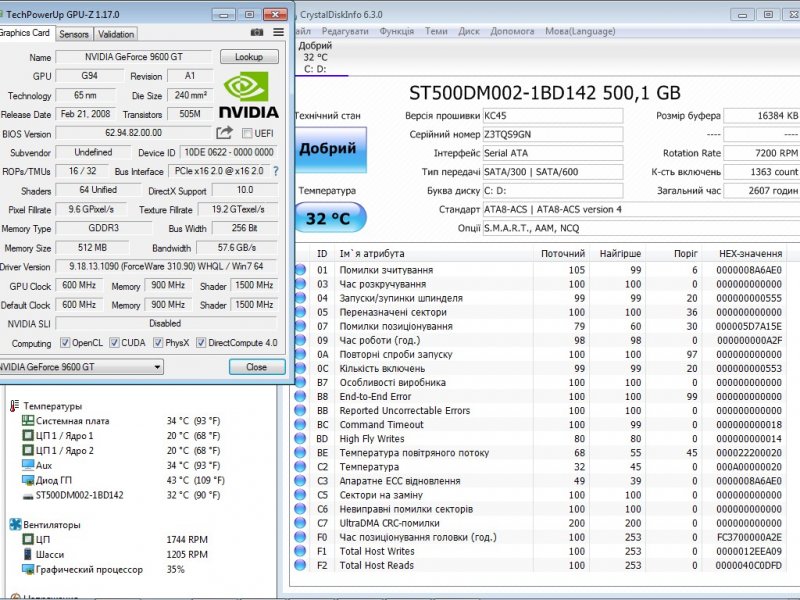The height and width of the screenshot is (600, 800).
Task: Click the Lookup button in GPU-Z
Action: (248, 57)
